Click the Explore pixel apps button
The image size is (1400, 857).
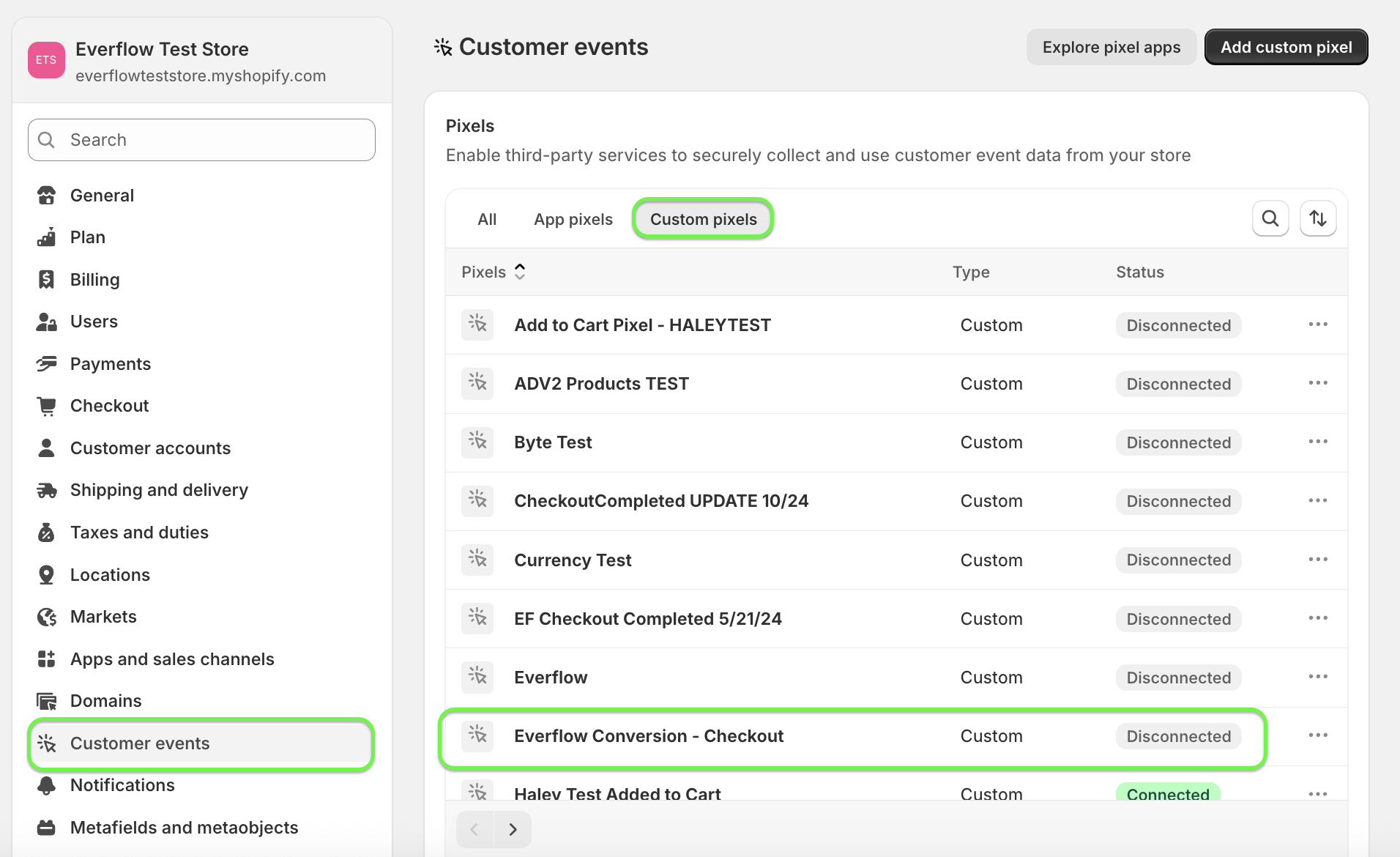click(1112, 47)
